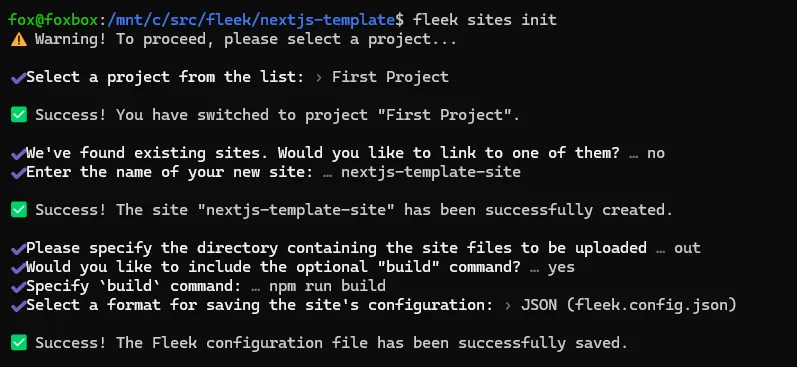This screenshot has height=367, width=797.
Task: Click purple tick before 'Specify build command'
Action: coord(18,287)
